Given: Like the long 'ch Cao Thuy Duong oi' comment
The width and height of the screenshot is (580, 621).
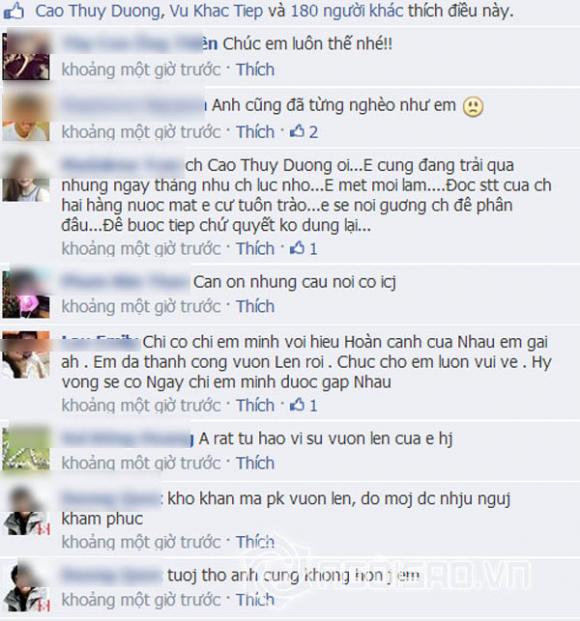Looking at the screenshot, I should tap(255, 249).
